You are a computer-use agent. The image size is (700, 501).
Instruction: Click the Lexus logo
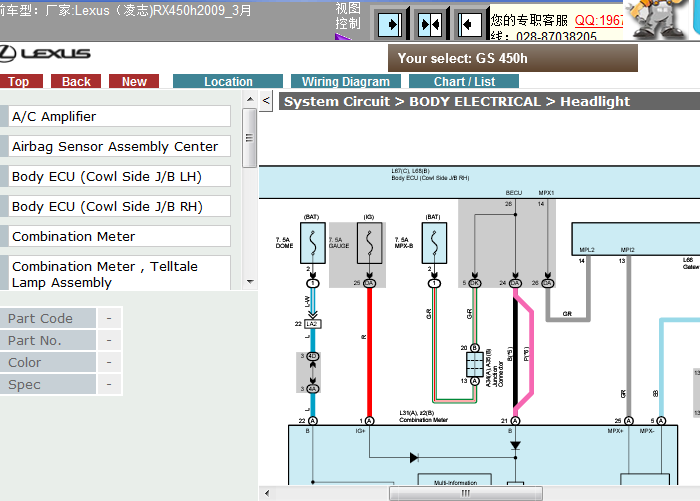pos(45,54)
